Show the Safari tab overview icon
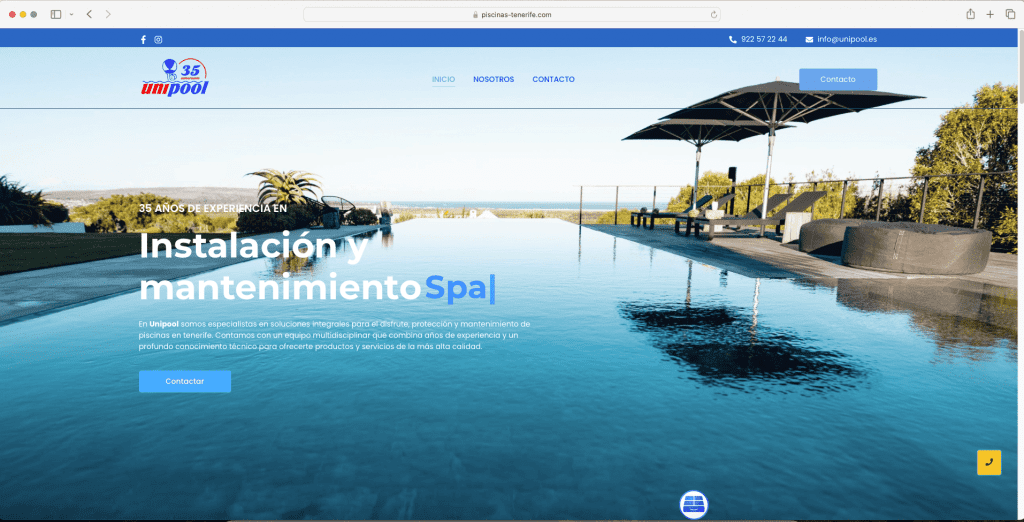This screenshot has height=522, width=1024. (1009, 14)
